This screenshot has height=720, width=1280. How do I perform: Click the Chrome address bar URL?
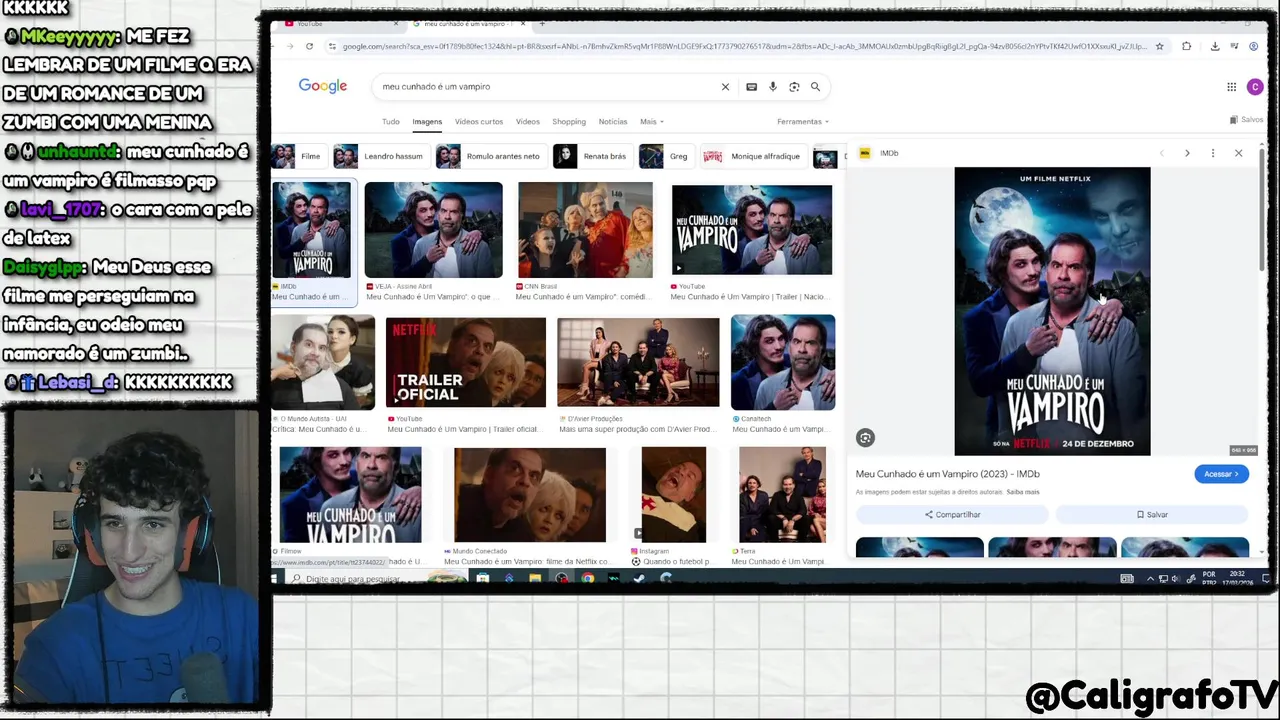(x=743, y=46)
